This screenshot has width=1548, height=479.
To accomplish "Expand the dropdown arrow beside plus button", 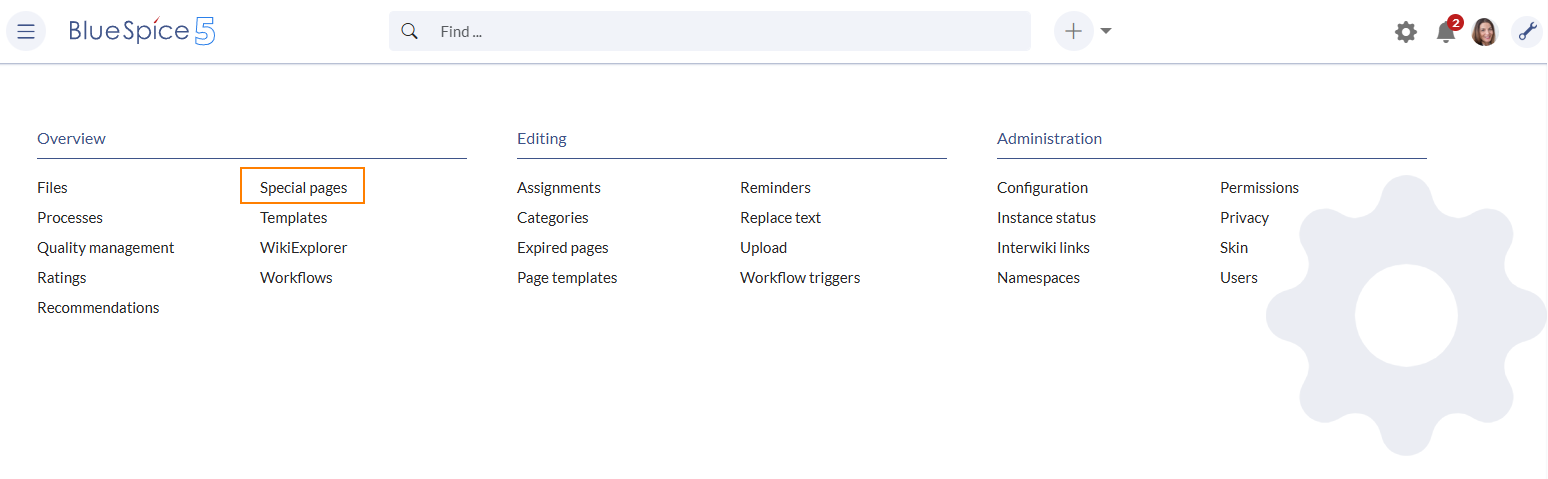I will click(x=1106, y=31).
